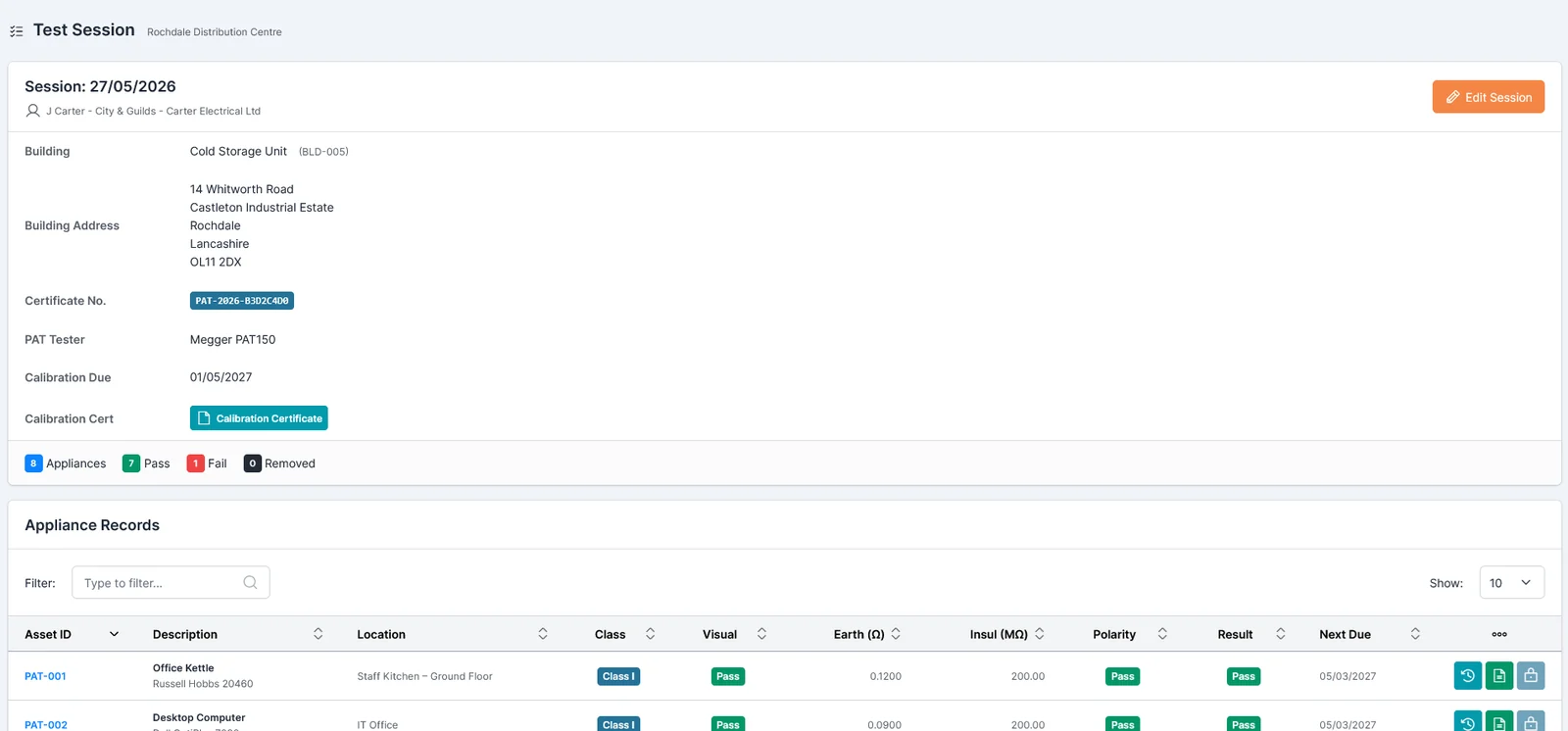
Task: Click the checklist icon beside Test Session
Action: (17, 31)
